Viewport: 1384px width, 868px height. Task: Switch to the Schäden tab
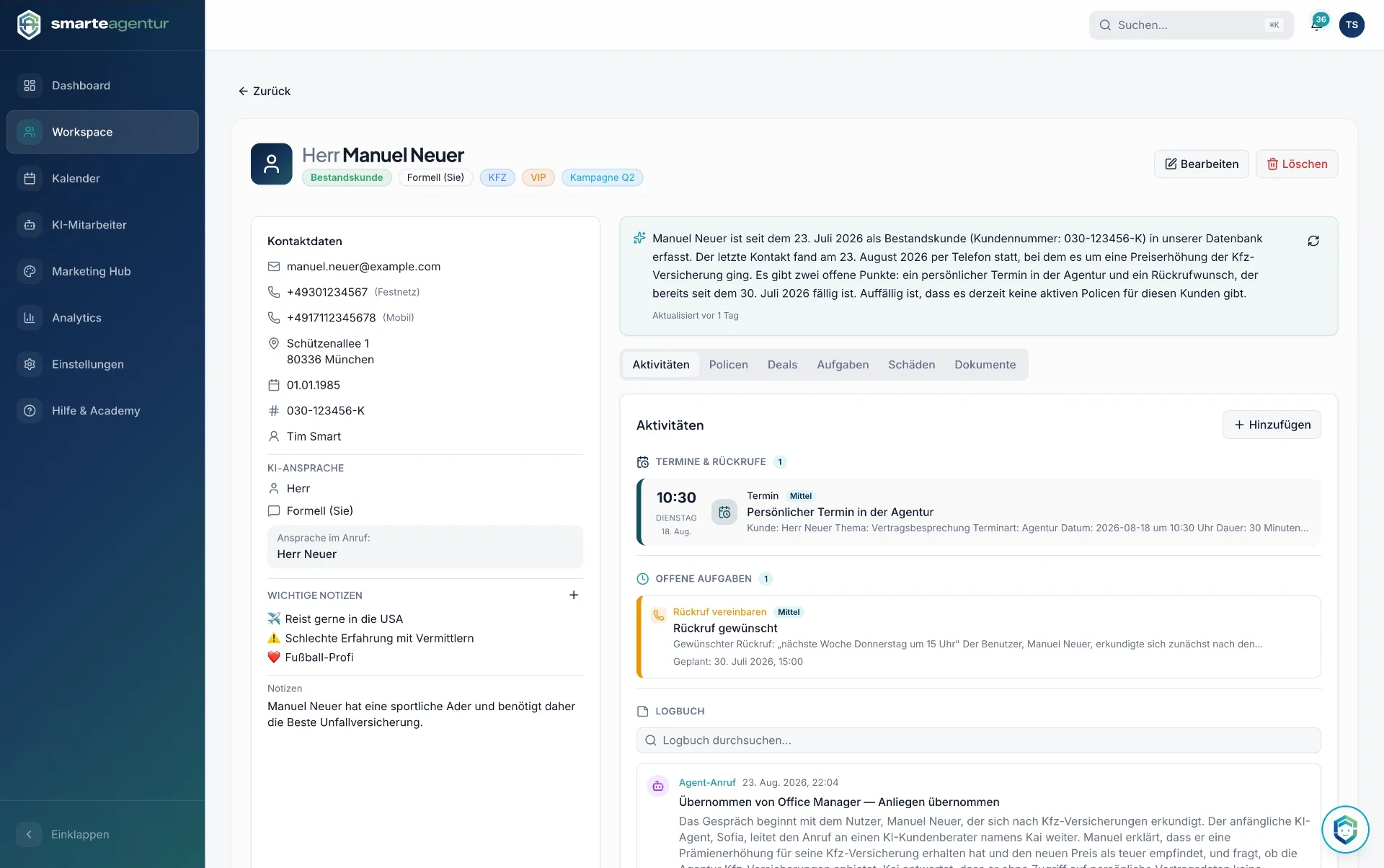click(911, 365)
